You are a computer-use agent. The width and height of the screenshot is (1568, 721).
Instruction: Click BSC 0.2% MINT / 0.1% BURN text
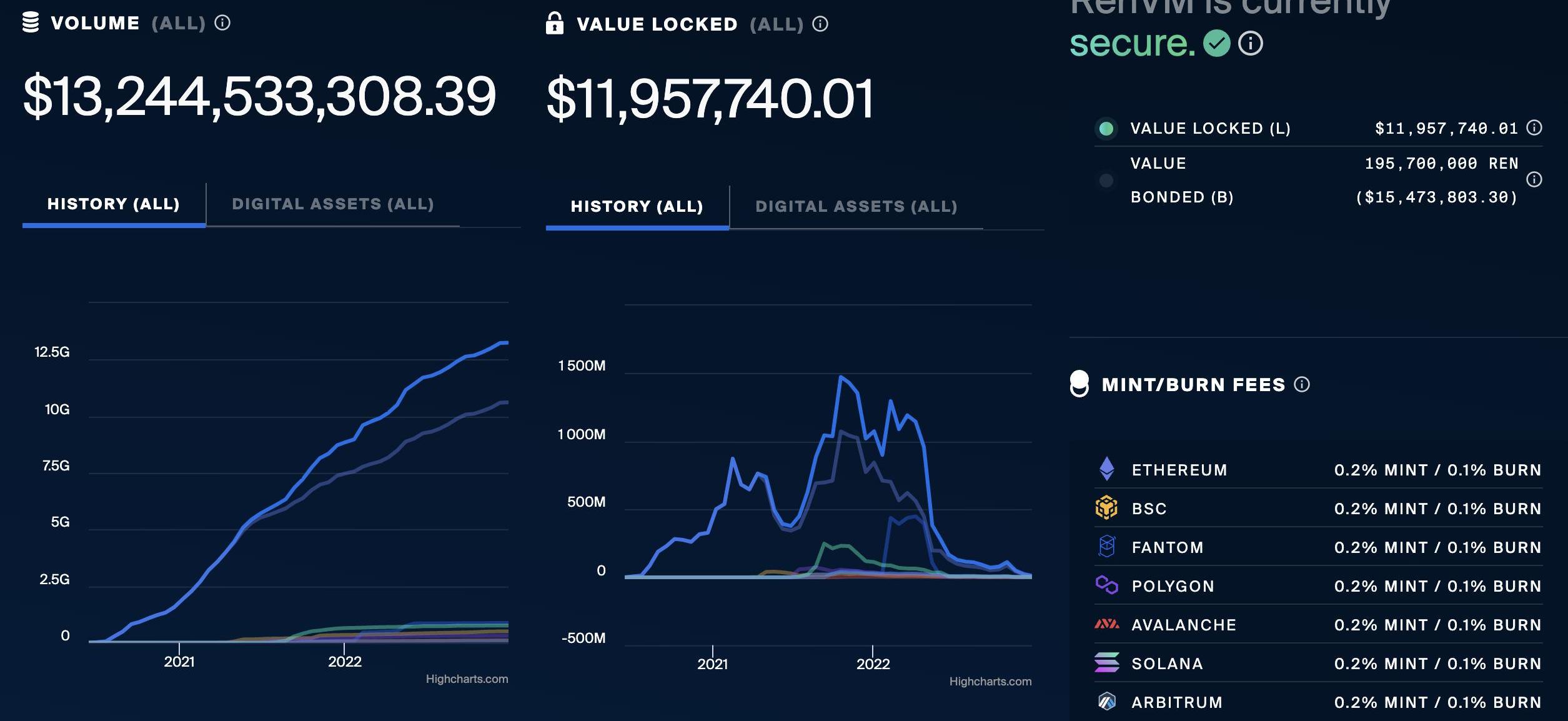click(1438, 509)
